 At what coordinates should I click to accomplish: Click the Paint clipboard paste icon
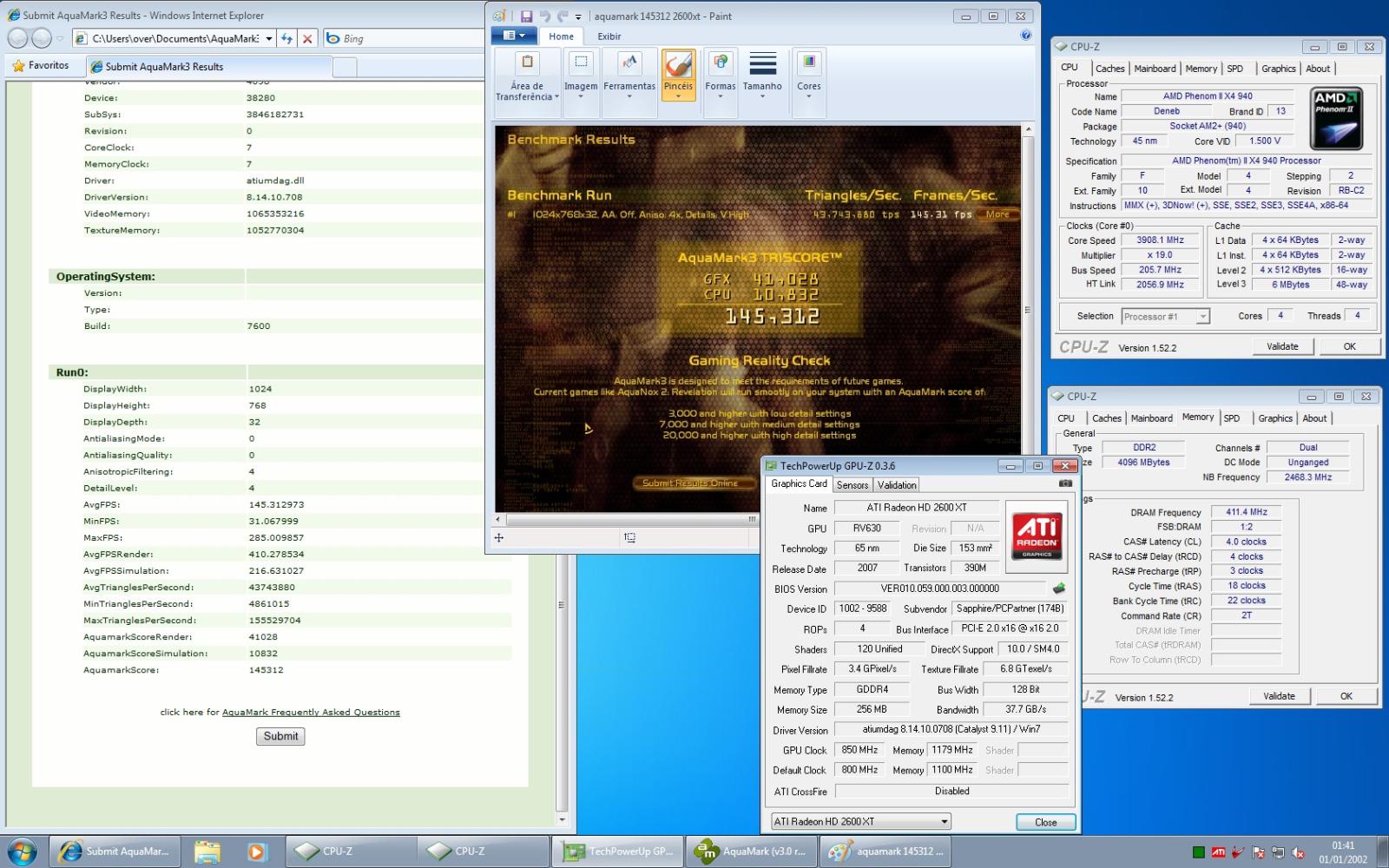point(526,62)
